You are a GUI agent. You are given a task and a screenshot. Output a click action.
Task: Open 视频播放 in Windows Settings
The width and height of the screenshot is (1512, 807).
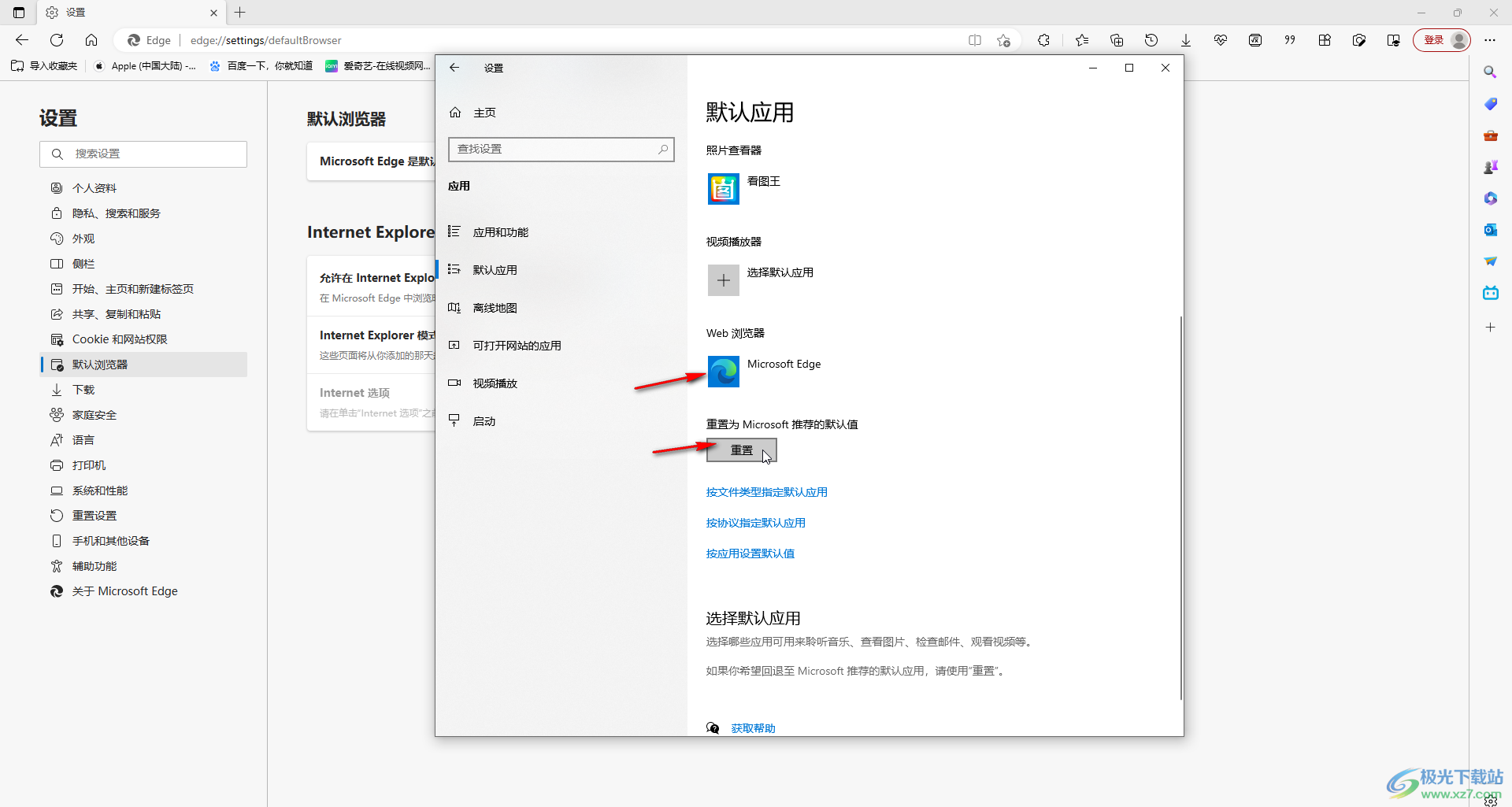click(561, 383)
